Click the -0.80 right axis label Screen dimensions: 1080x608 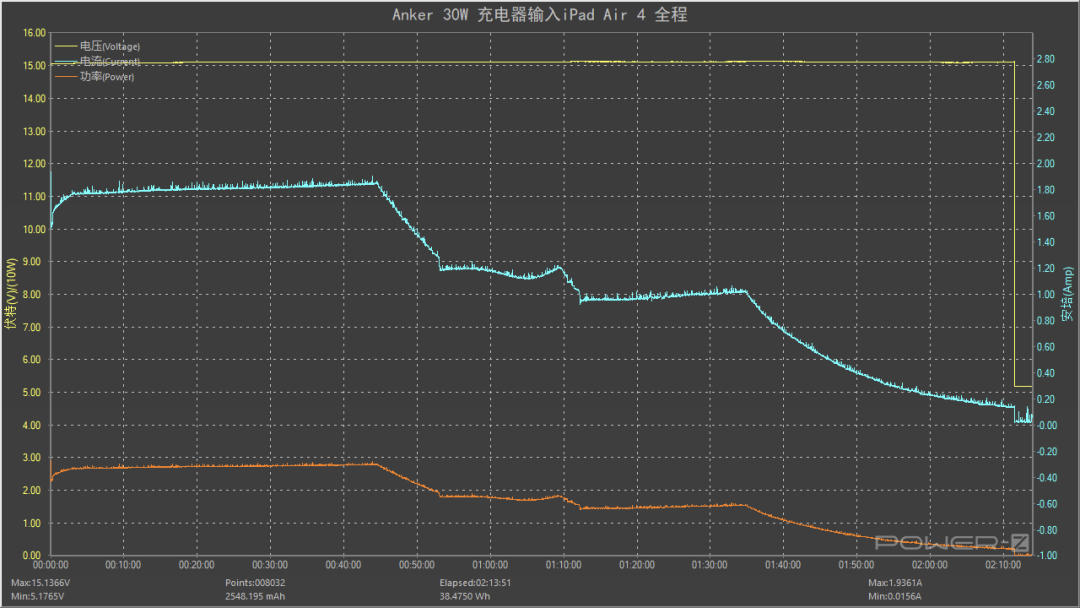point(1047,530)
